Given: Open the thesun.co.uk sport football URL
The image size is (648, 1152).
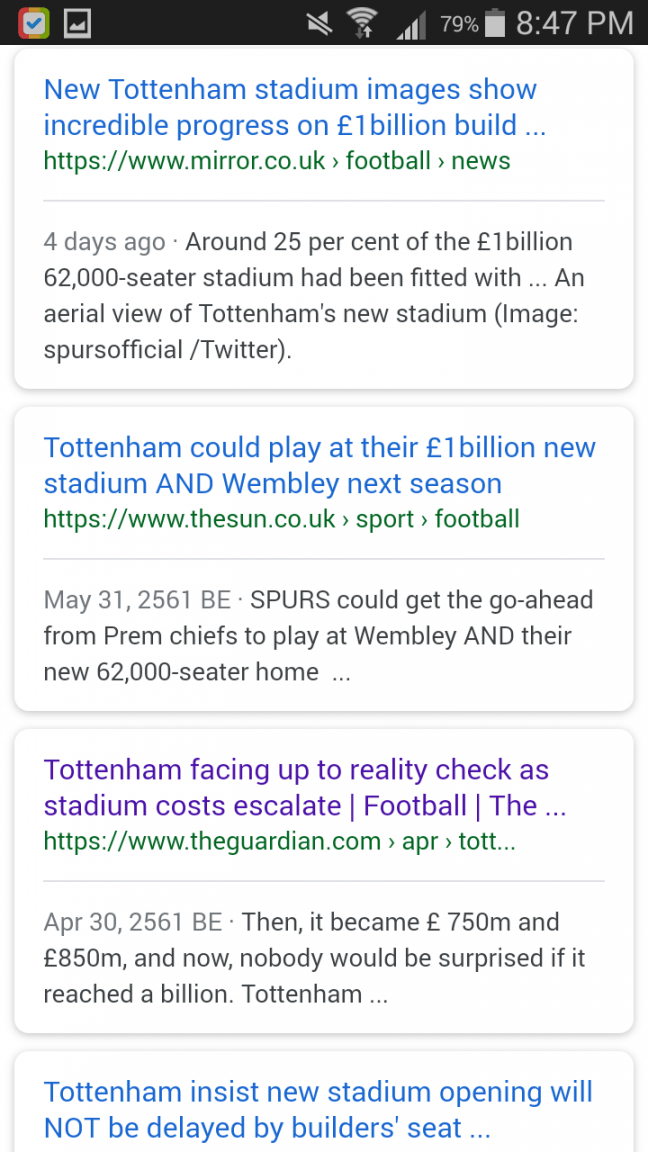Looking at the screenshot, I should [281, 519].
